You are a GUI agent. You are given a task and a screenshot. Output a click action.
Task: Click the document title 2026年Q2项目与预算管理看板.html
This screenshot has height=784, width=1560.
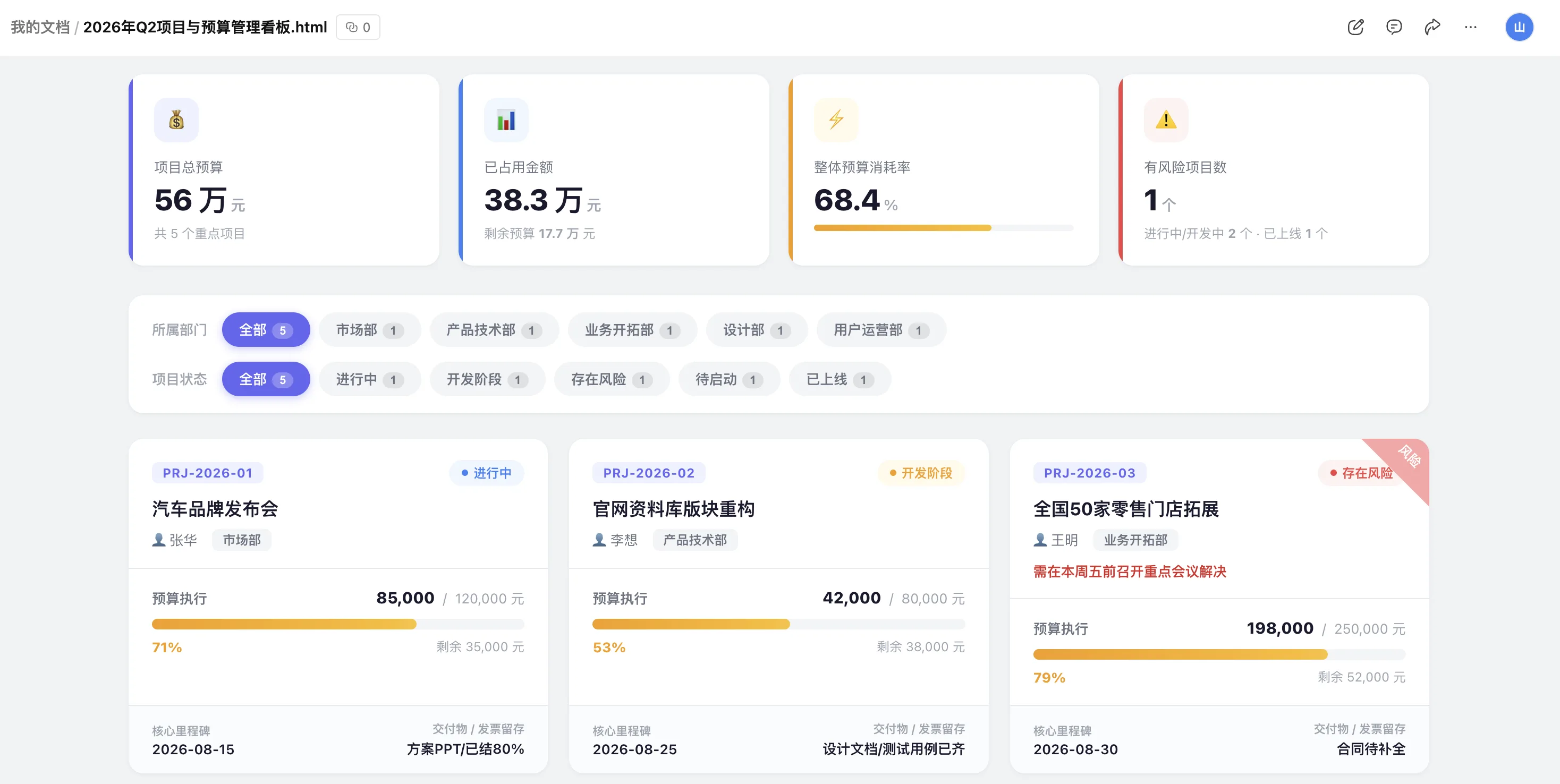pyautogui.click(x=205, y=27)
